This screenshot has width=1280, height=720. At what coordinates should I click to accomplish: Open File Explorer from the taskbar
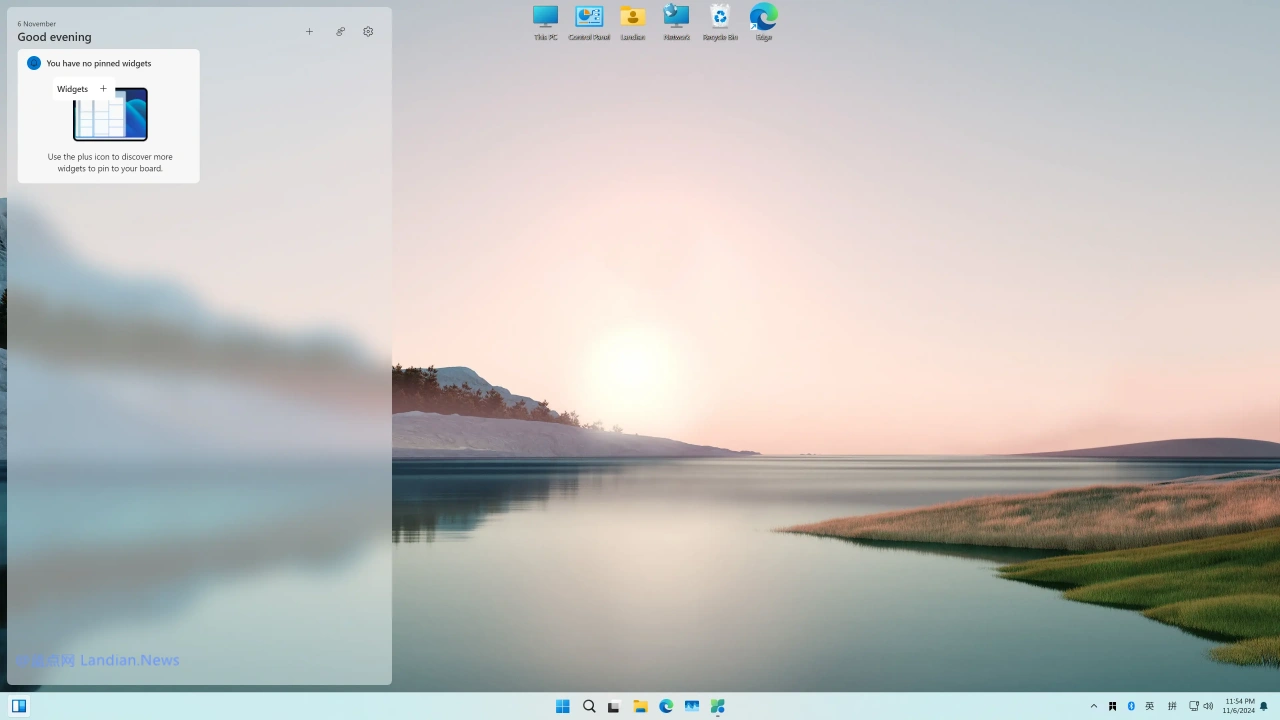click(640, 706)
